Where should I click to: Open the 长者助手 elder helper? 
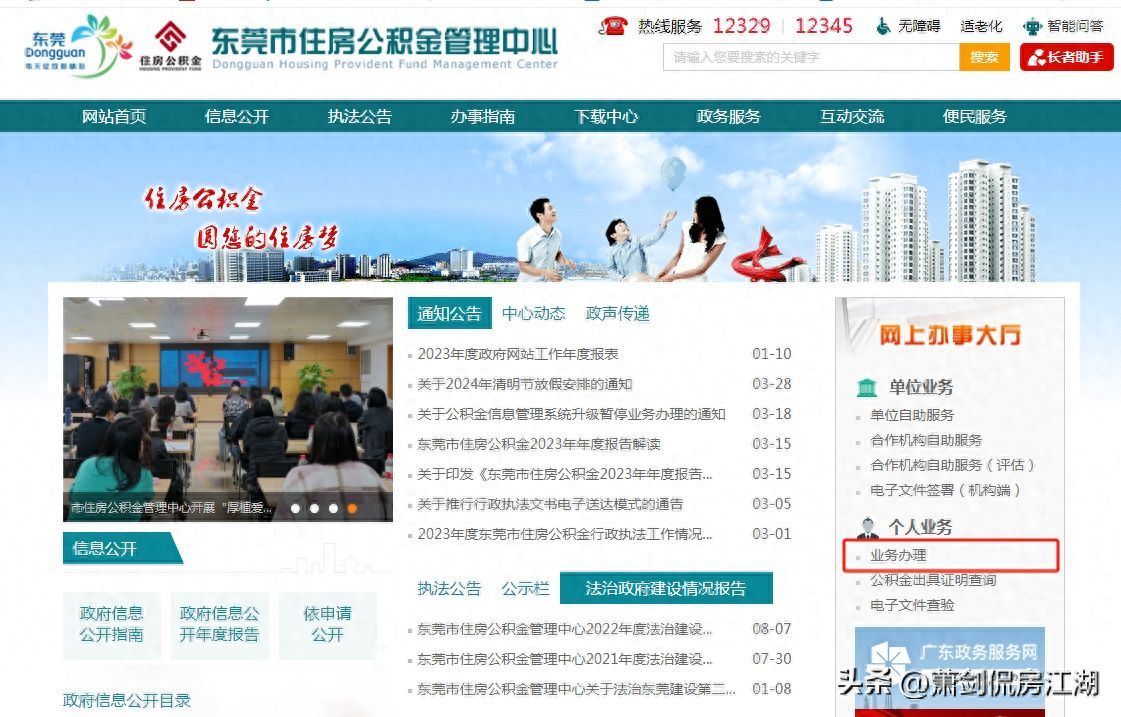click(x=1066, y=57)
